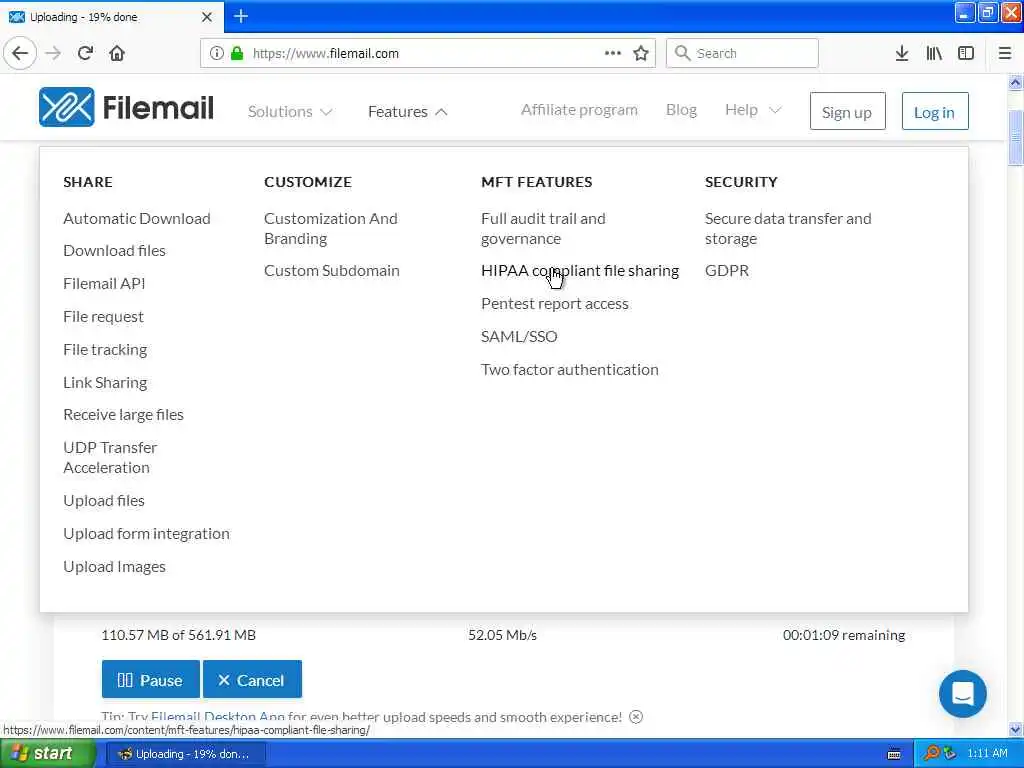This screenshot has height=768, width=1024.
Task: Pause the upload
Action: point(150,679)
